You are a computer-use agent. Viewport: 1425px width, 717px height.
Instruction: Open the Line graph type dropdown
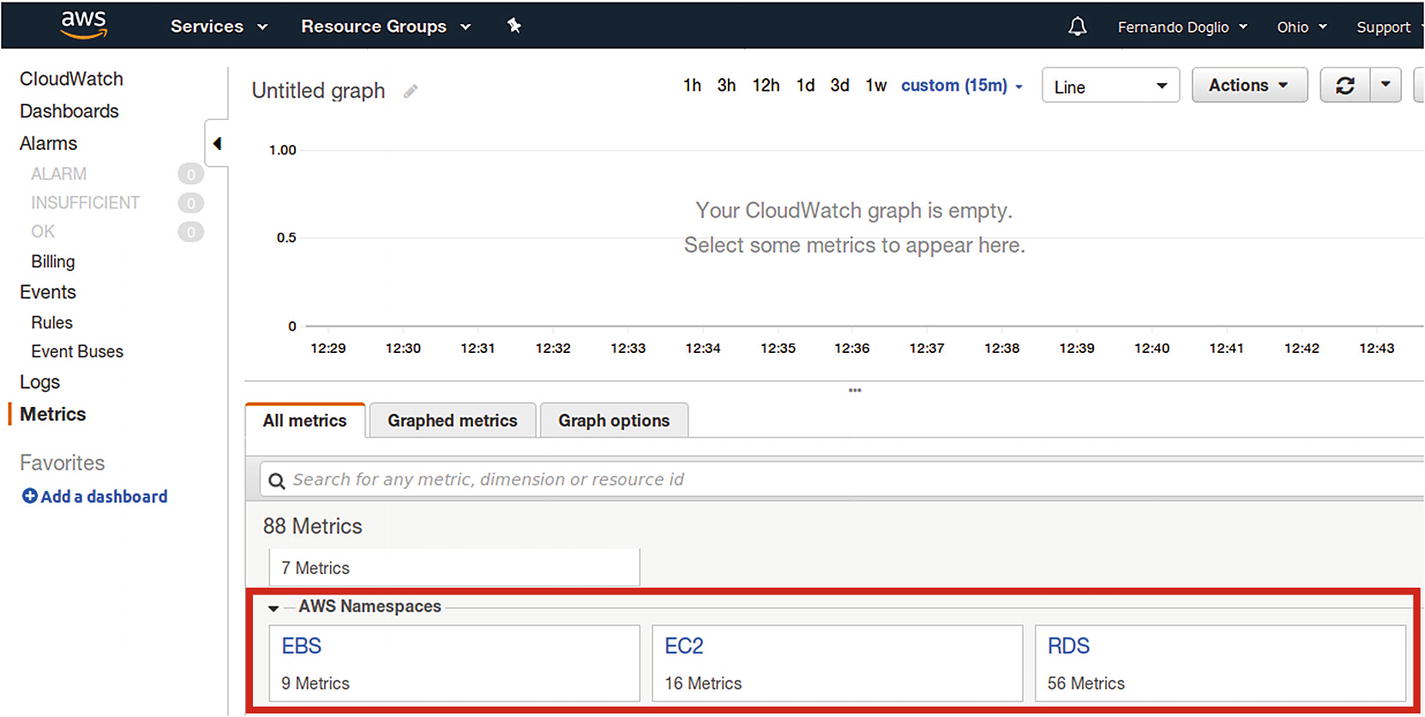coord(1110,86)
